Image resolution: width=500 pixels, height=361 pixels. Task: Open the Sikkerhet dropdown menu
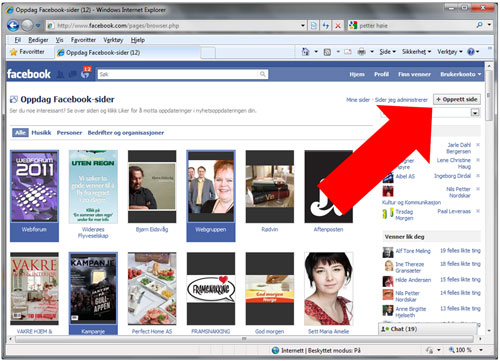click(416, 52)
